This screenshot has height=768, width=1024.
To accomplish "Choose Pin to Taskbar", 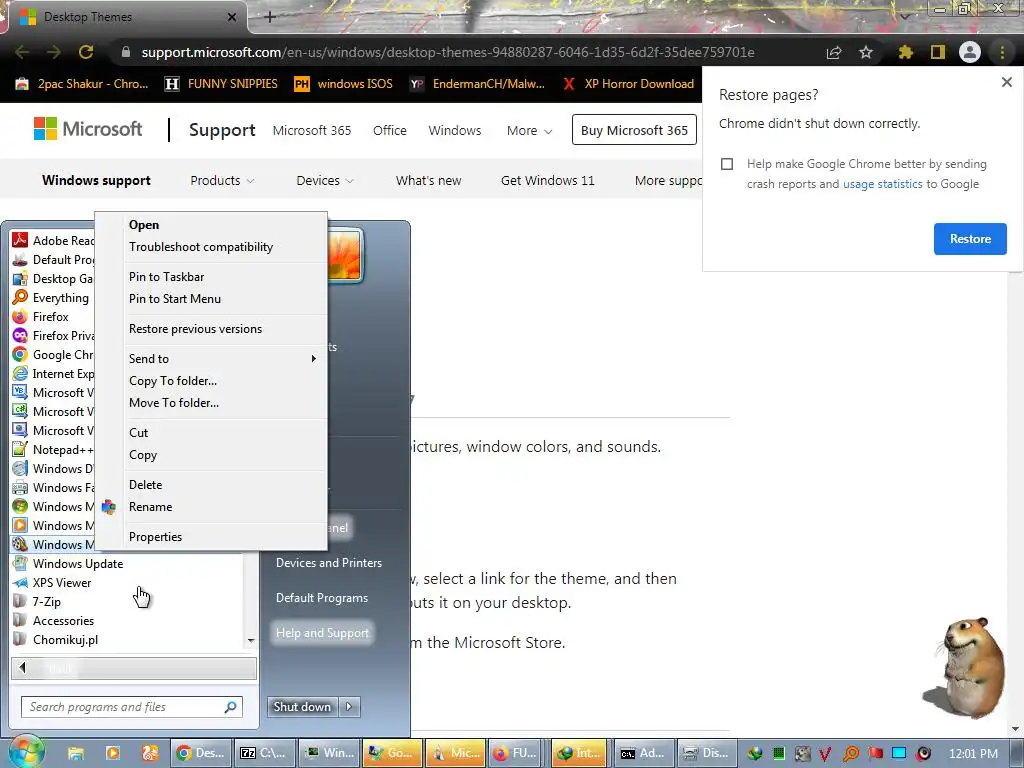I will pyautogui.click(x=222, y=277).
